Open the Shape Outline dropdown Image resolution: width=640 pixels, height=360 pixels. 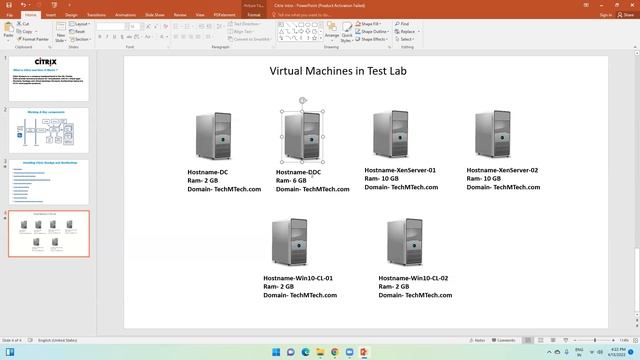pos(372,31)
